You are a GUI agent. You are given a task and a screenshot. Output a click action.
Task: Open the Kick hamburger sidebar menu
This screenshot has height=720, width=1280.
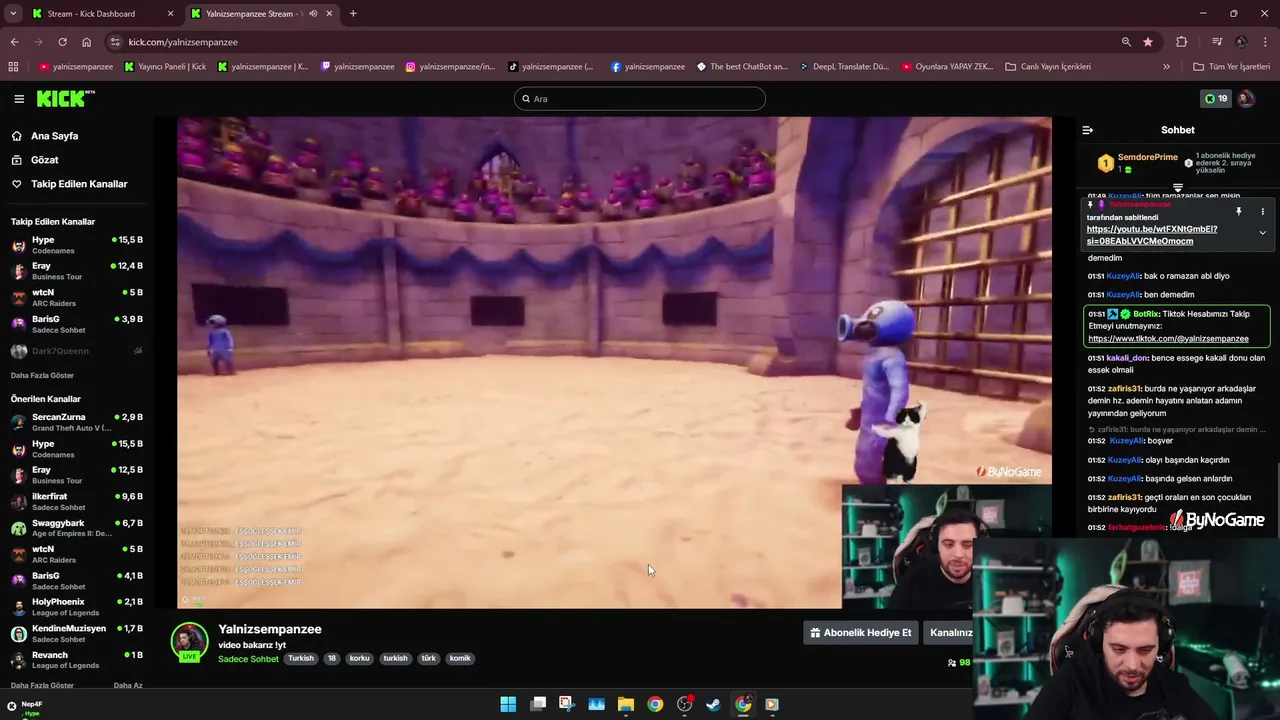(x=19, y=98)
